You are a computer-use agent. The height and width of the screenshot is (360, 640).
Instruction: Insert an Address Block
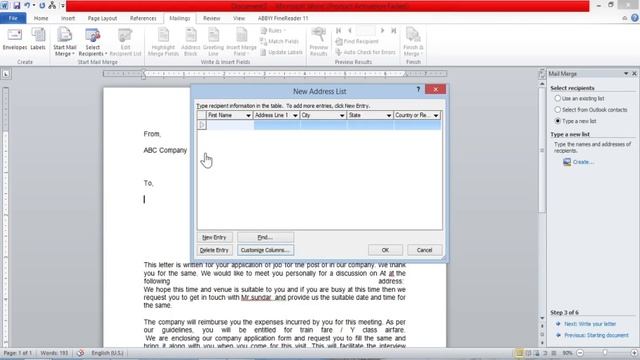coord(191,42)
